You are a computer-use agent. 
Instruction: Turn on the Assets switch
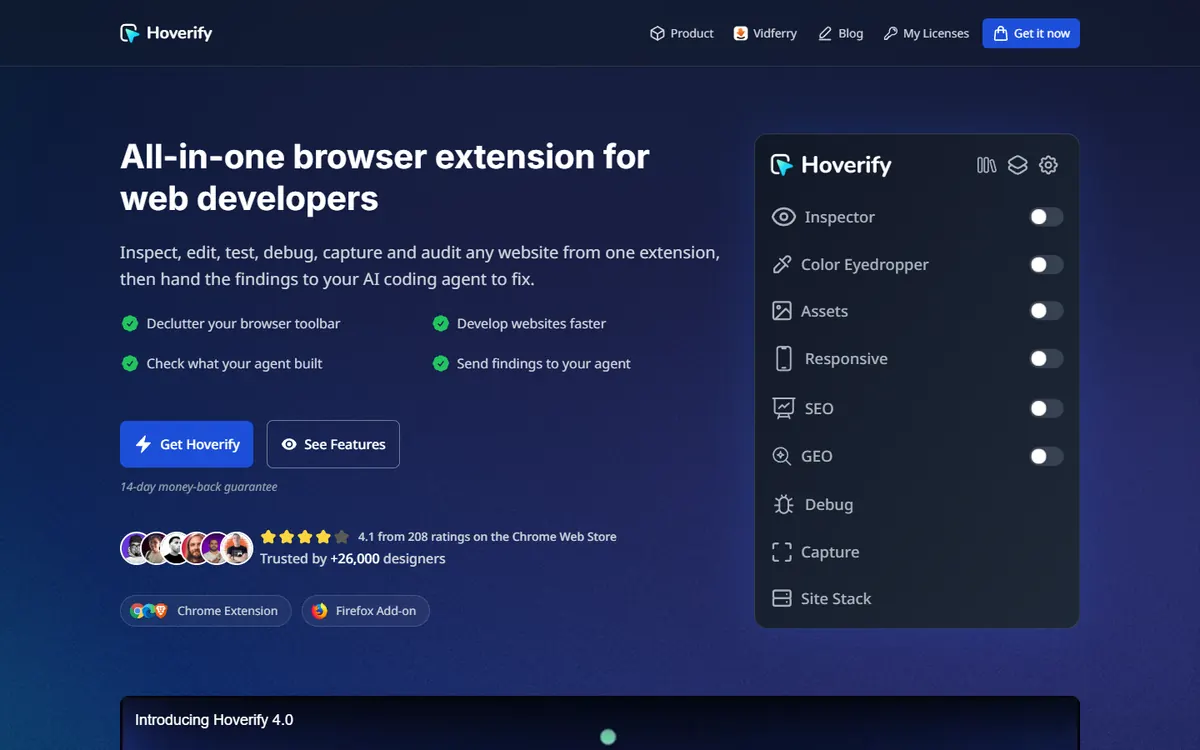1046,311
